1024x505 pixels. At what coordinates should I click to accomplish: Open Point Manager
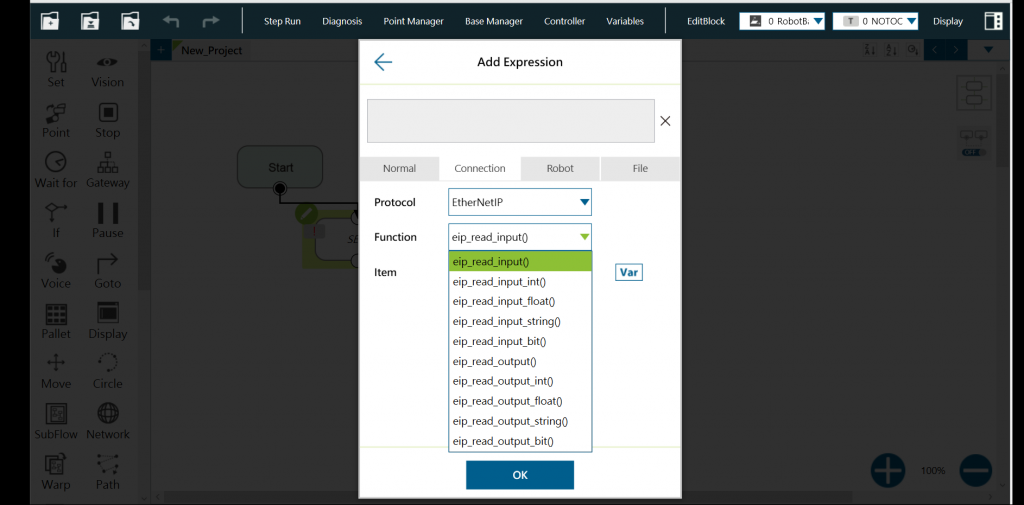tap(413, 21)
